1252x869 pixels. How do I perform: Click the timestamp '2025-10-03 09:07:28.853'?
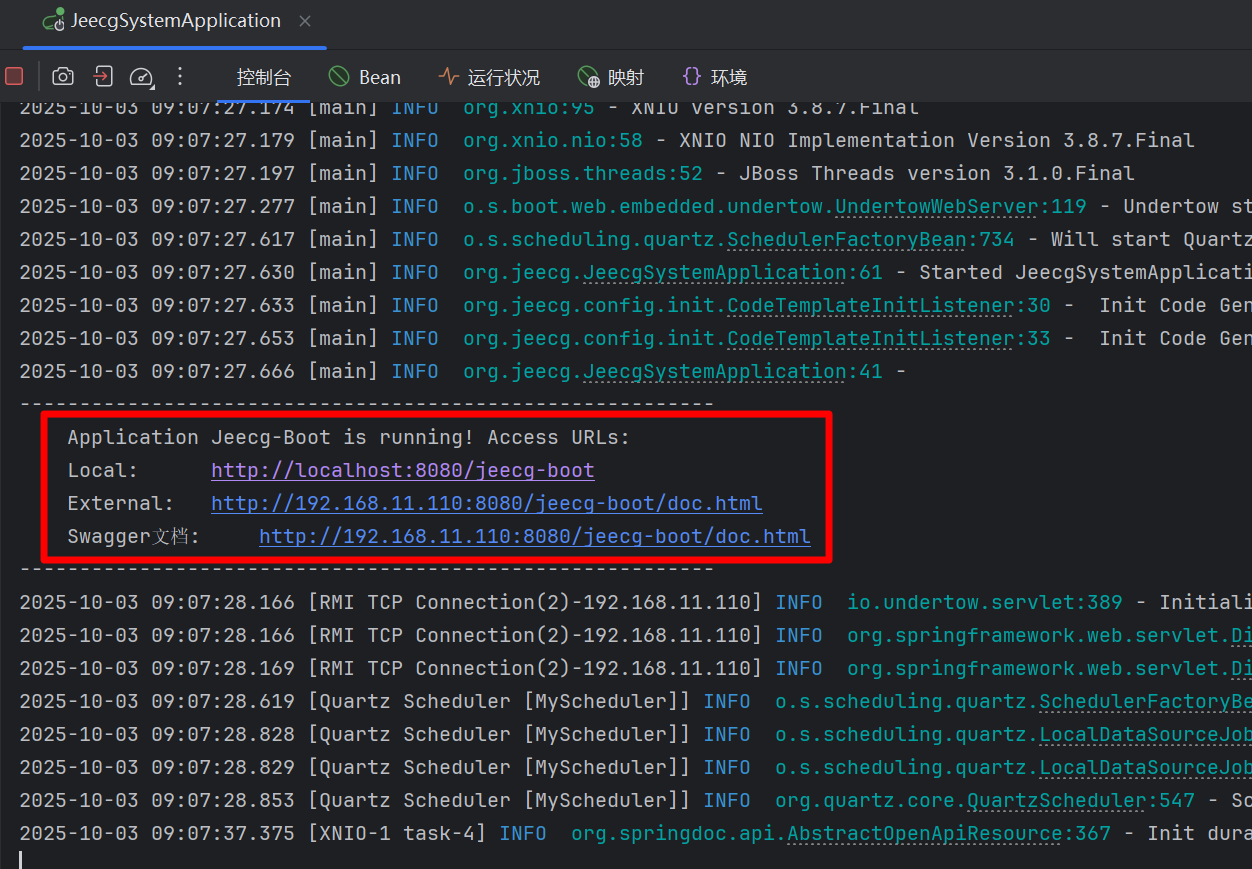click(x=157, y=800)
